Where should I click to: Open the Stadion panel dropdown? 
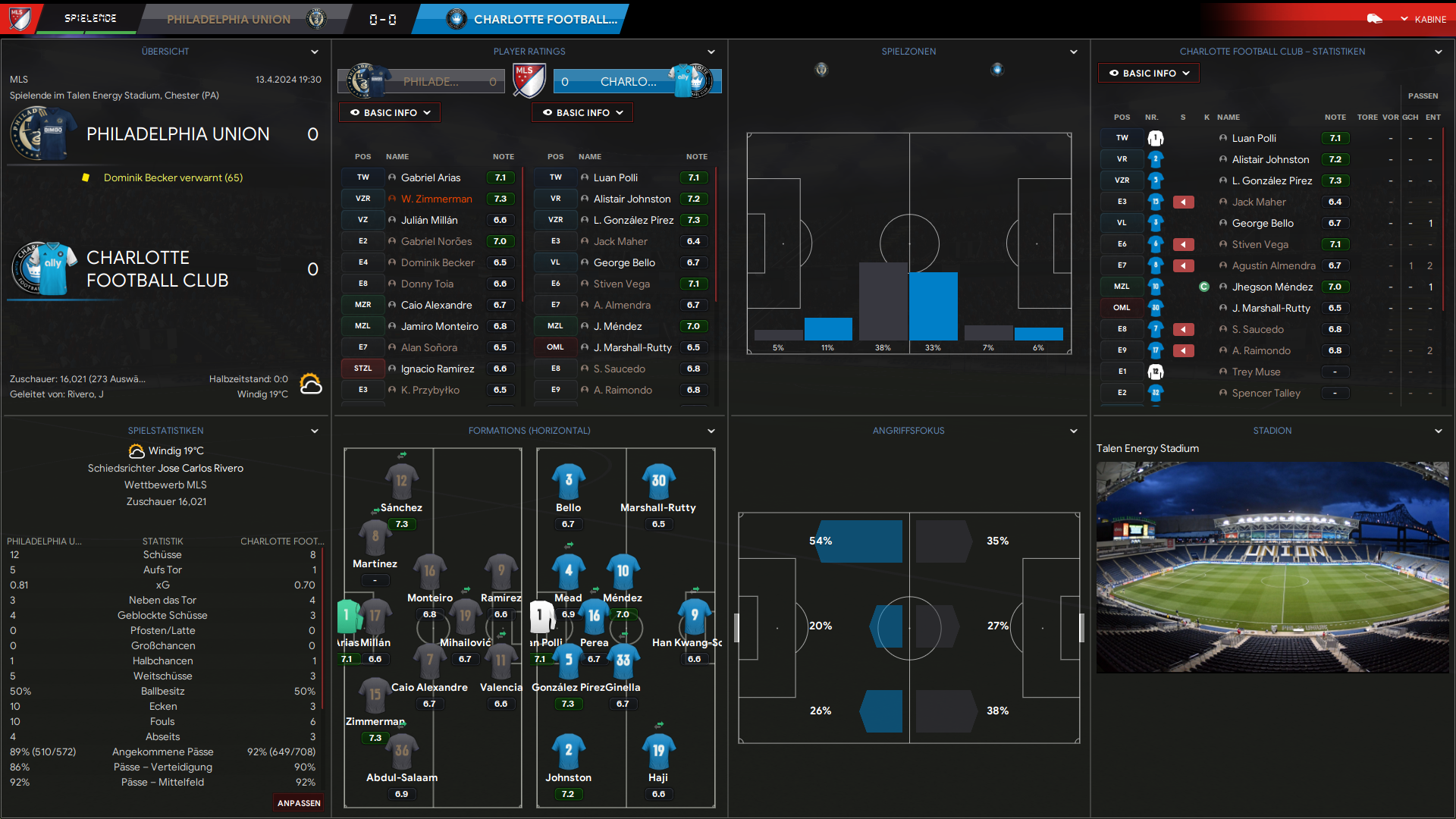[1438, 431]
